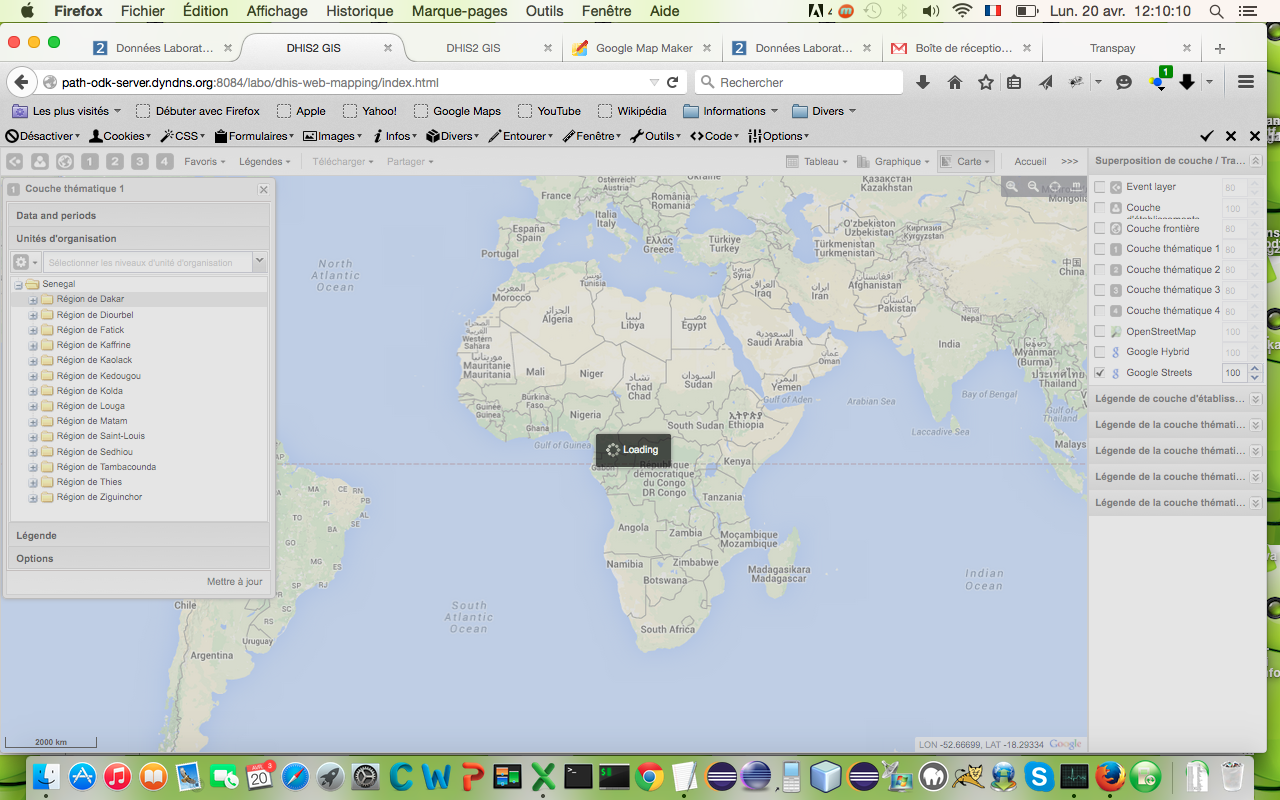The image size is (1280, 800).
Task: Uncheck the Google Streets layer
Action: click(x=1100, y=373)
